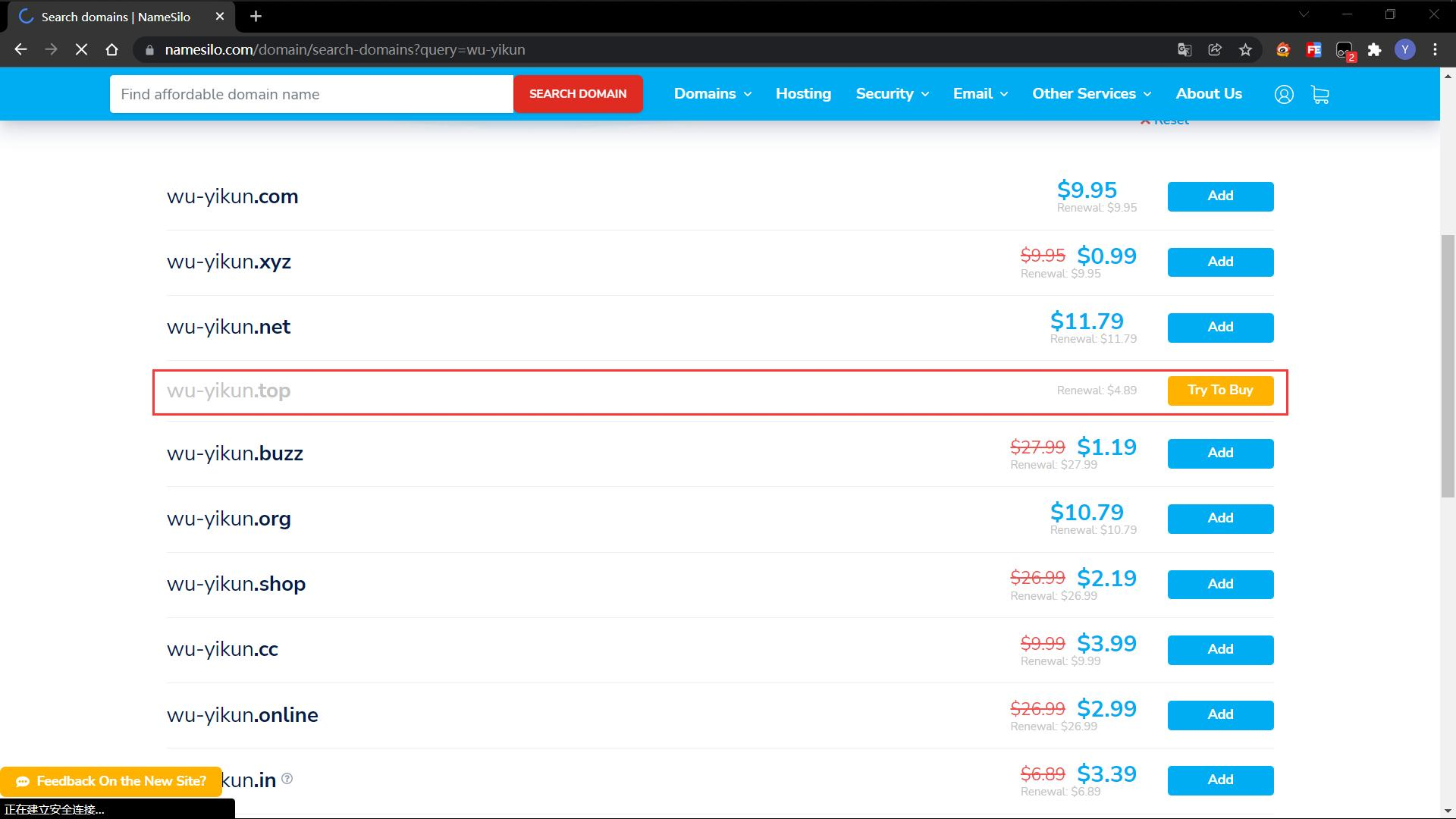Image resolution: width=1456 pixels, height=819 pixels.
Task: Expand the Security dropdown menu
Action: click(x=892, y=94)
